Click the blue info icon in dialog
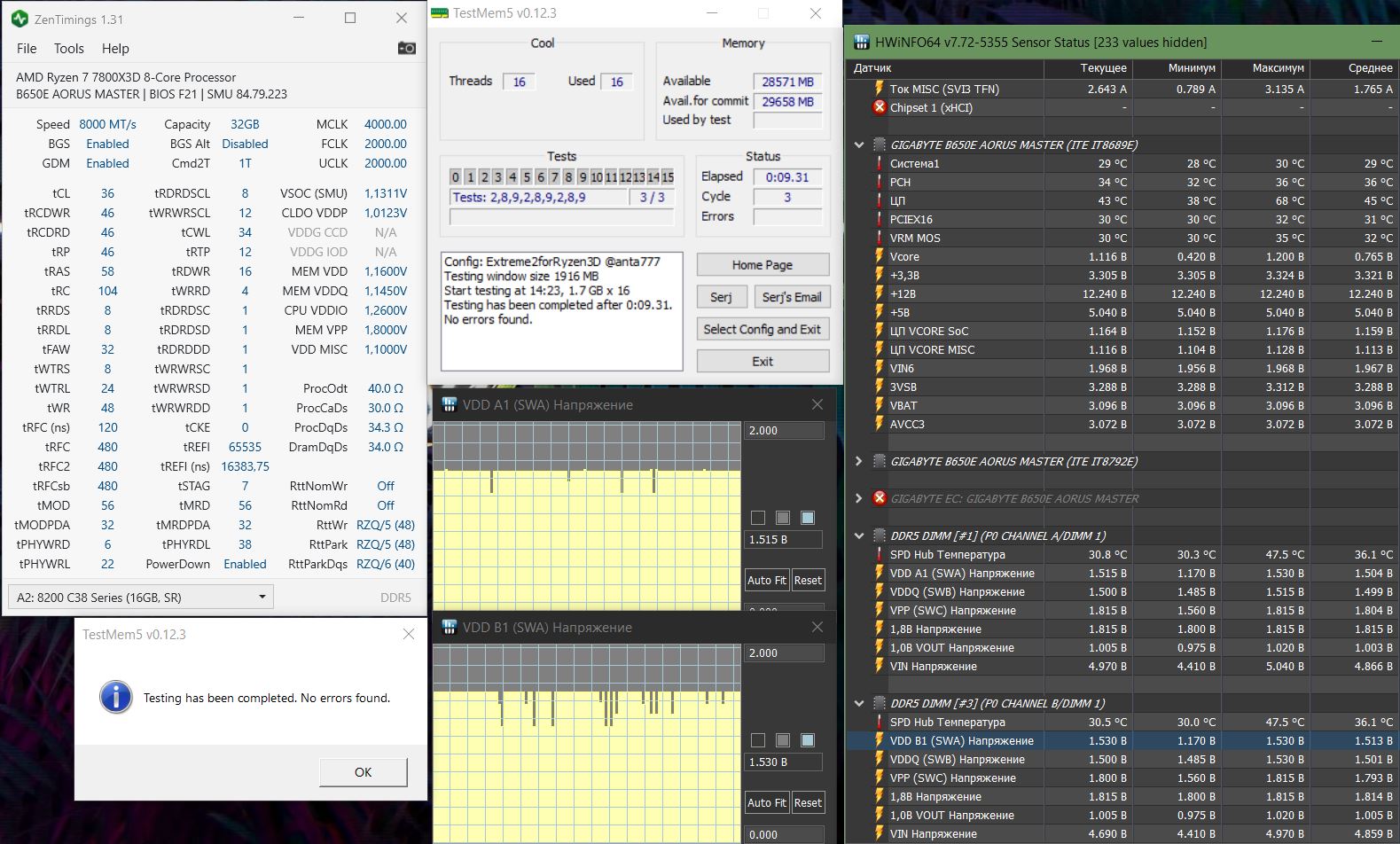The width and height of the screenshot is (1400, 844). click(115, 698)
